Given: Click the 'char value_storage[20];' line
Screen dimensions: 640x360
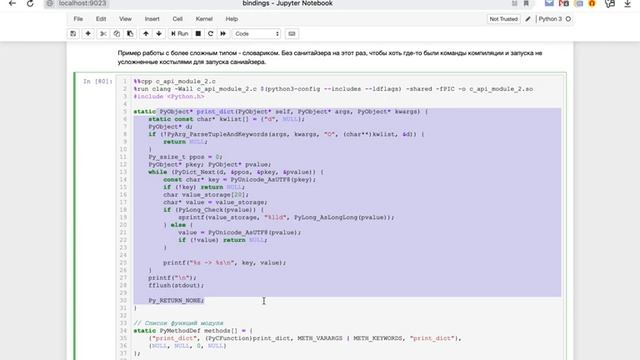Looking at the screenshot, I should point(206,195).
